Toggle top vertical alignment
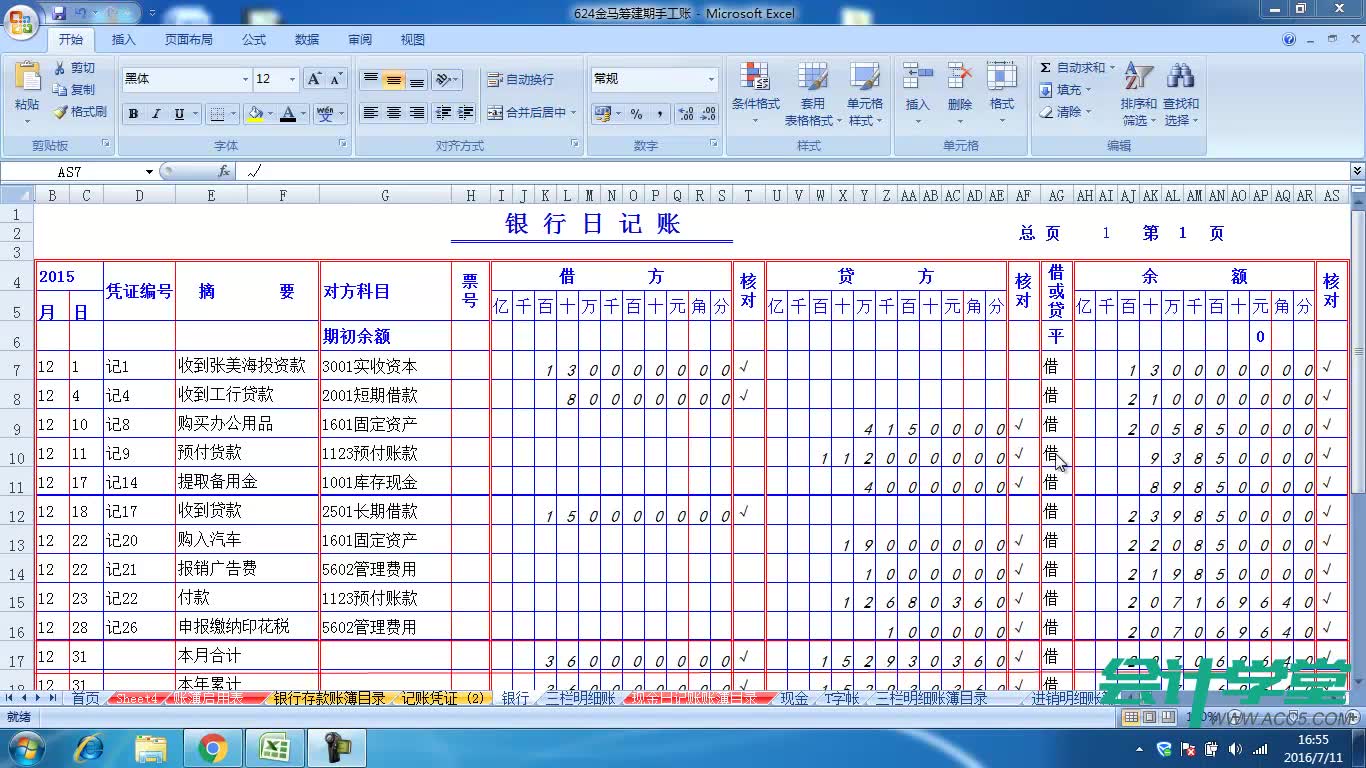This screenshot has height=768, width=1366. coord(371,79)
